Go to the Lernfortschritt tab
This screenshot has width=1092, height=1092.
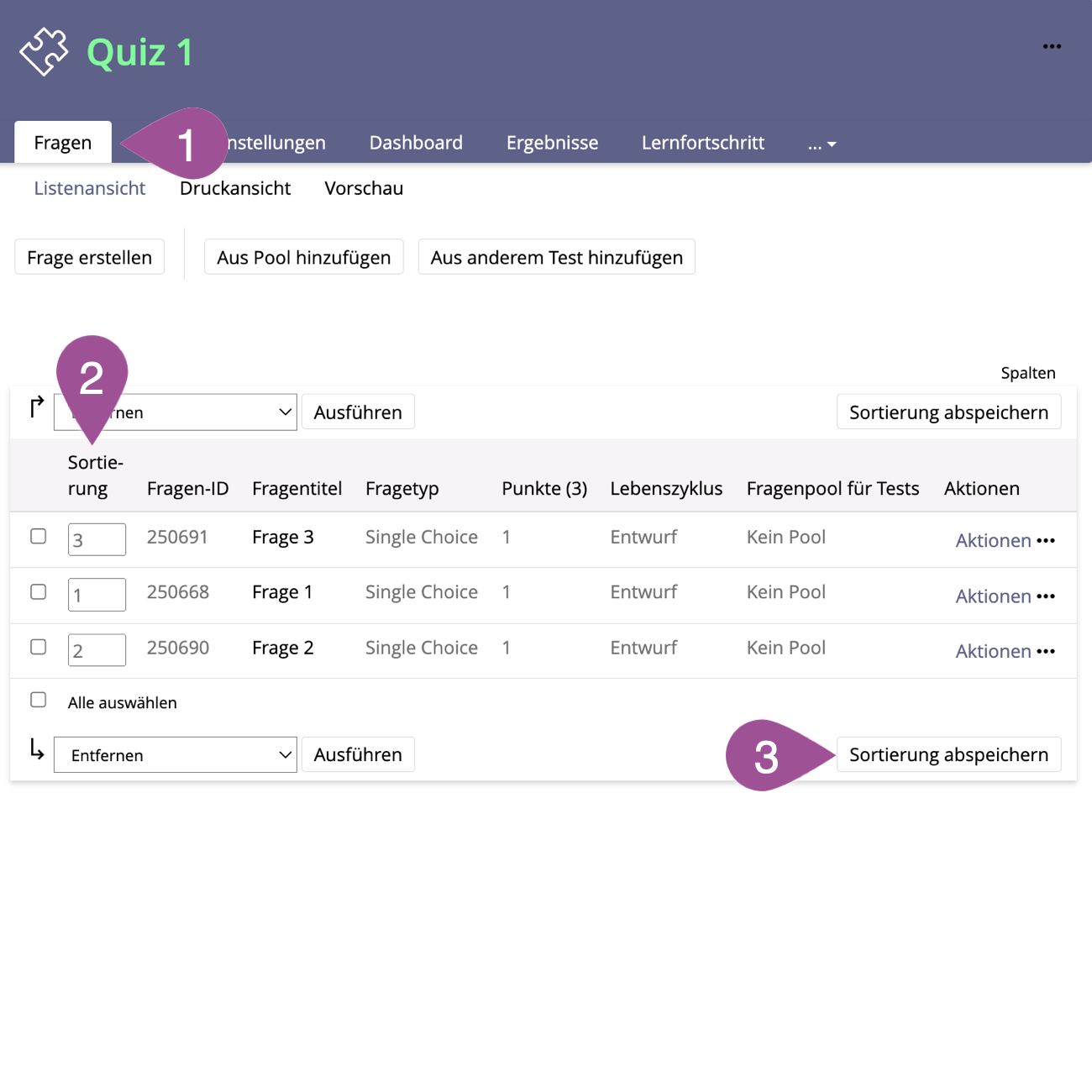(x=702, y=143)
